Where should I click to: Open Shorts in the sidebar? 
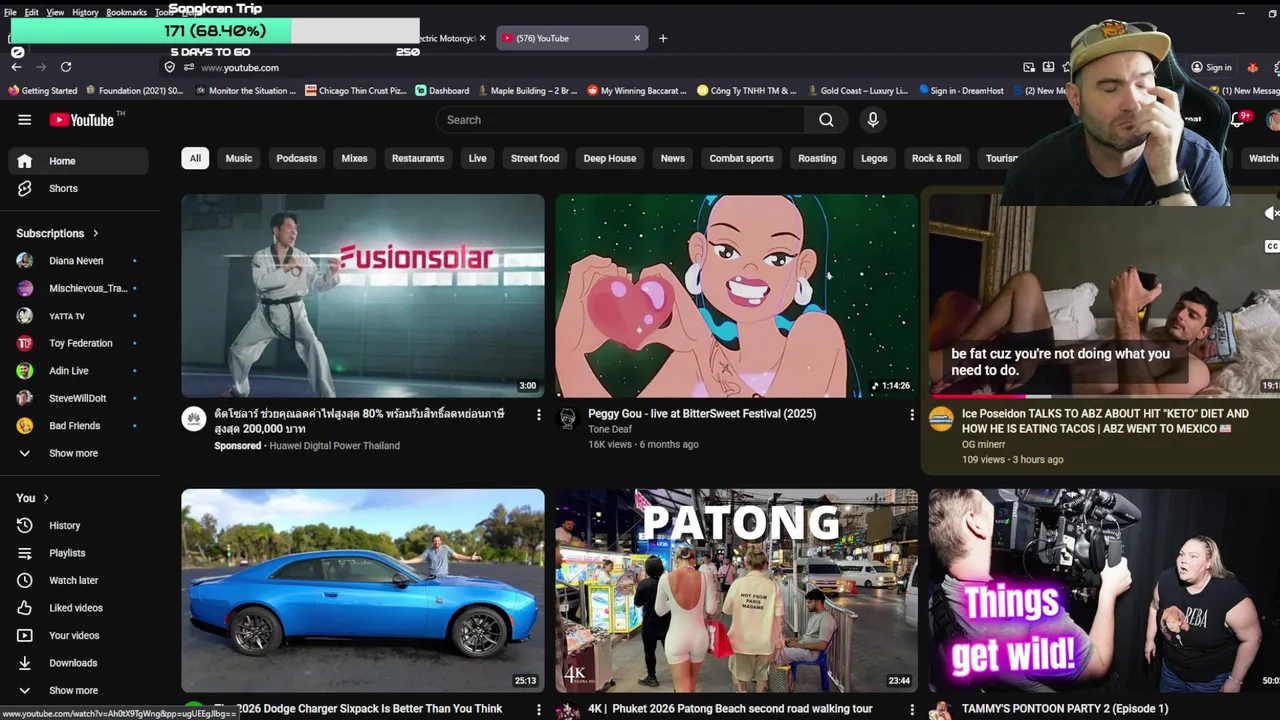[x=78, y=188]
